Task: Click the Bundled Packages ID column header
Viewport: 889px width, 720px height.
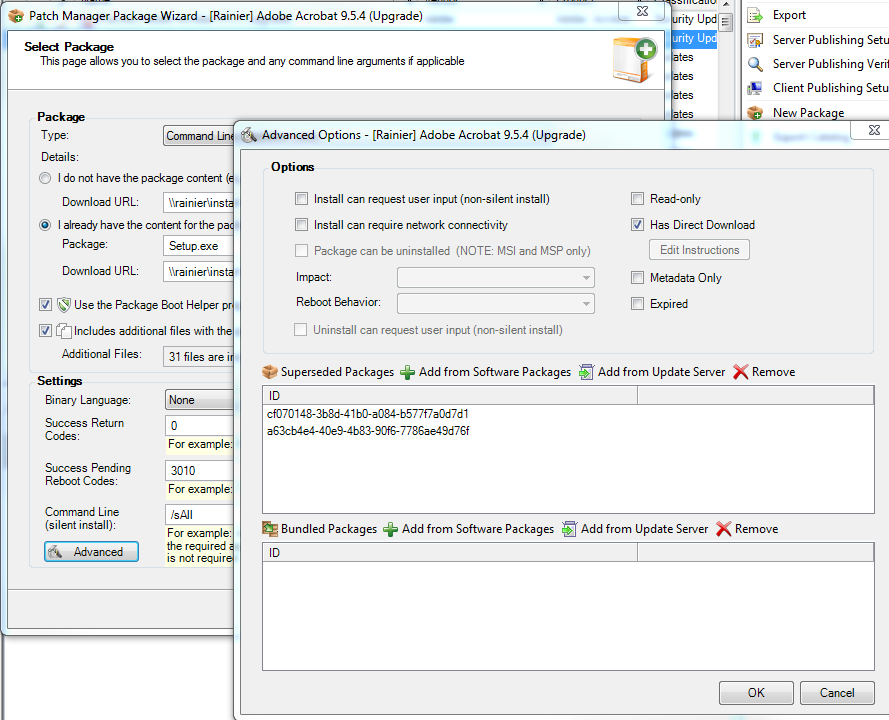Action: tap(450, 553)
